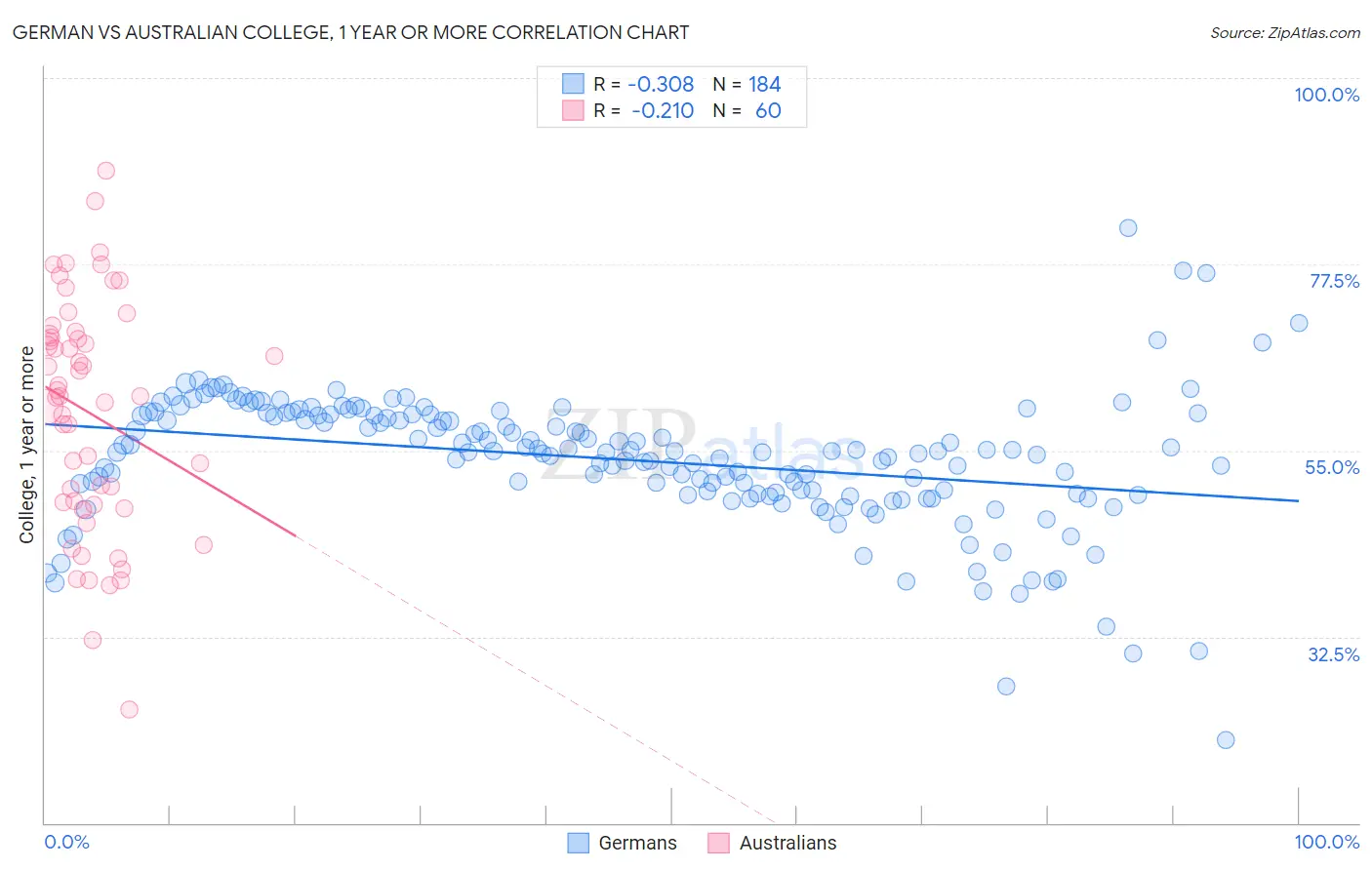Screen dimensions: 1372x870
Task: Click the 32.5% y-axis label
Action: point(1333,654)
